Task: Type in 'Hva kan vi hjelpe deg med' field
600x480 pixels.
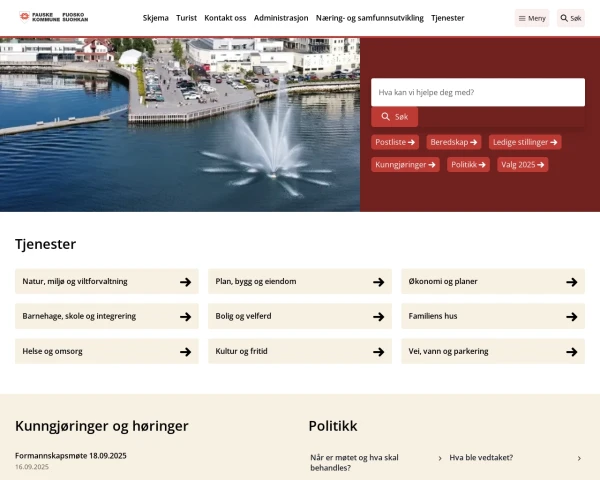Action: click(x=477, y=92)
